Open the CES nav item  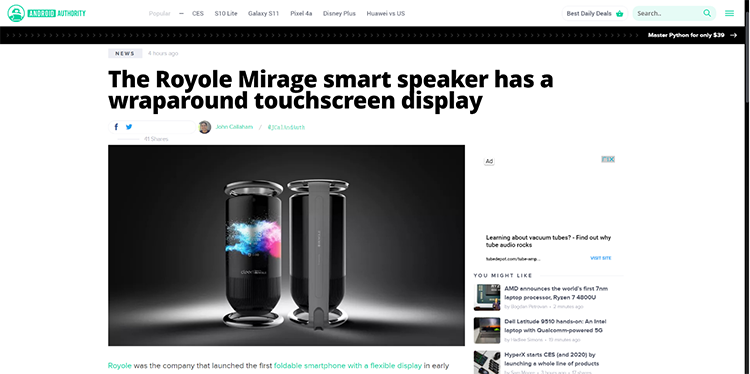[198, 13]
